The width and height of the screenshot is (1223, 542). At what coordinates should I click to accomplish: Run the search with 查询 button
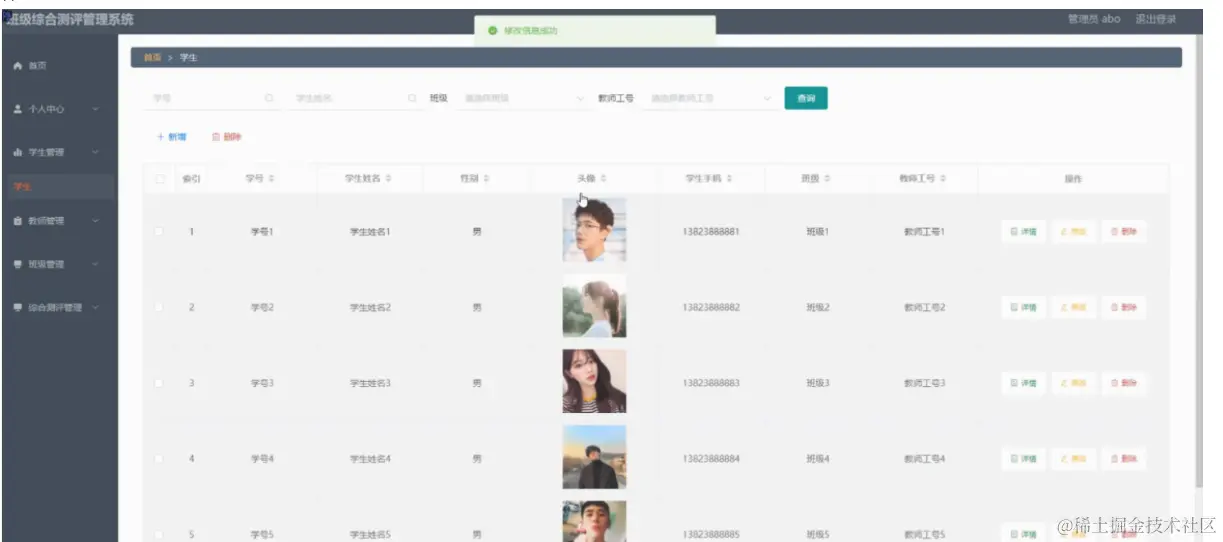point(805,98)
